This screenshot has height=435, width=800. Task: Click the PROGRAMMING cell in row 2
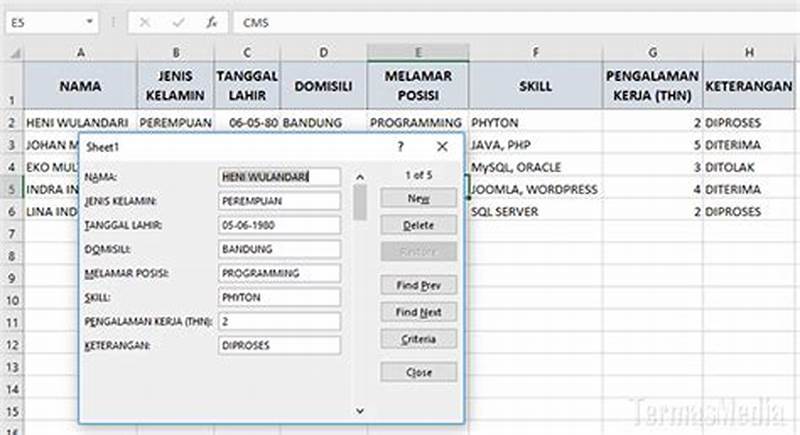click(418, 123)
